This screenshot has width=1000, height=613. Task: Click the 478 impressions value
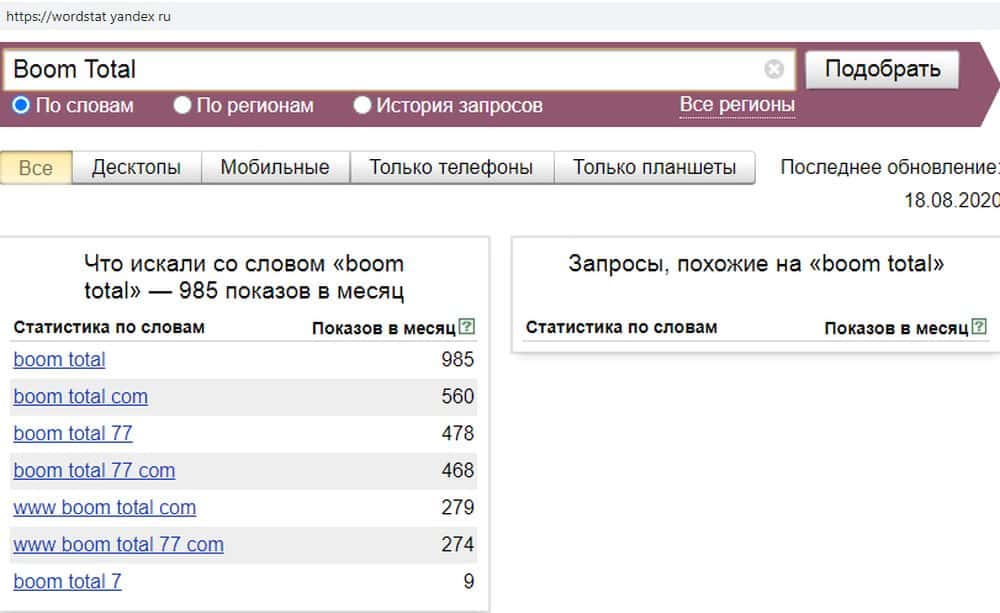click(457, 434)
